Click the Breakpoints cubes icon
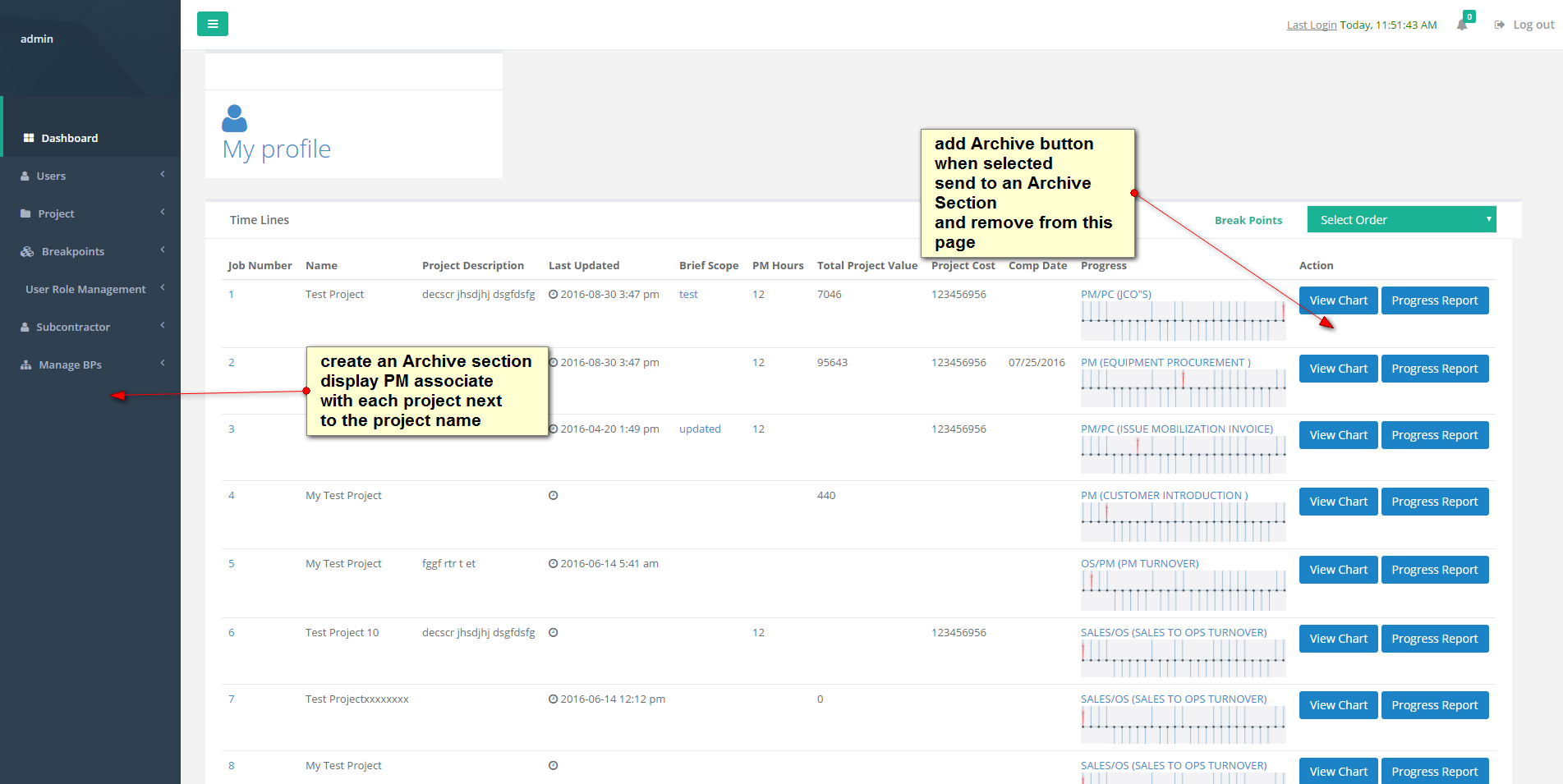Image resolution: width=1563 pixels, height=784 pixels. [27, 251]
